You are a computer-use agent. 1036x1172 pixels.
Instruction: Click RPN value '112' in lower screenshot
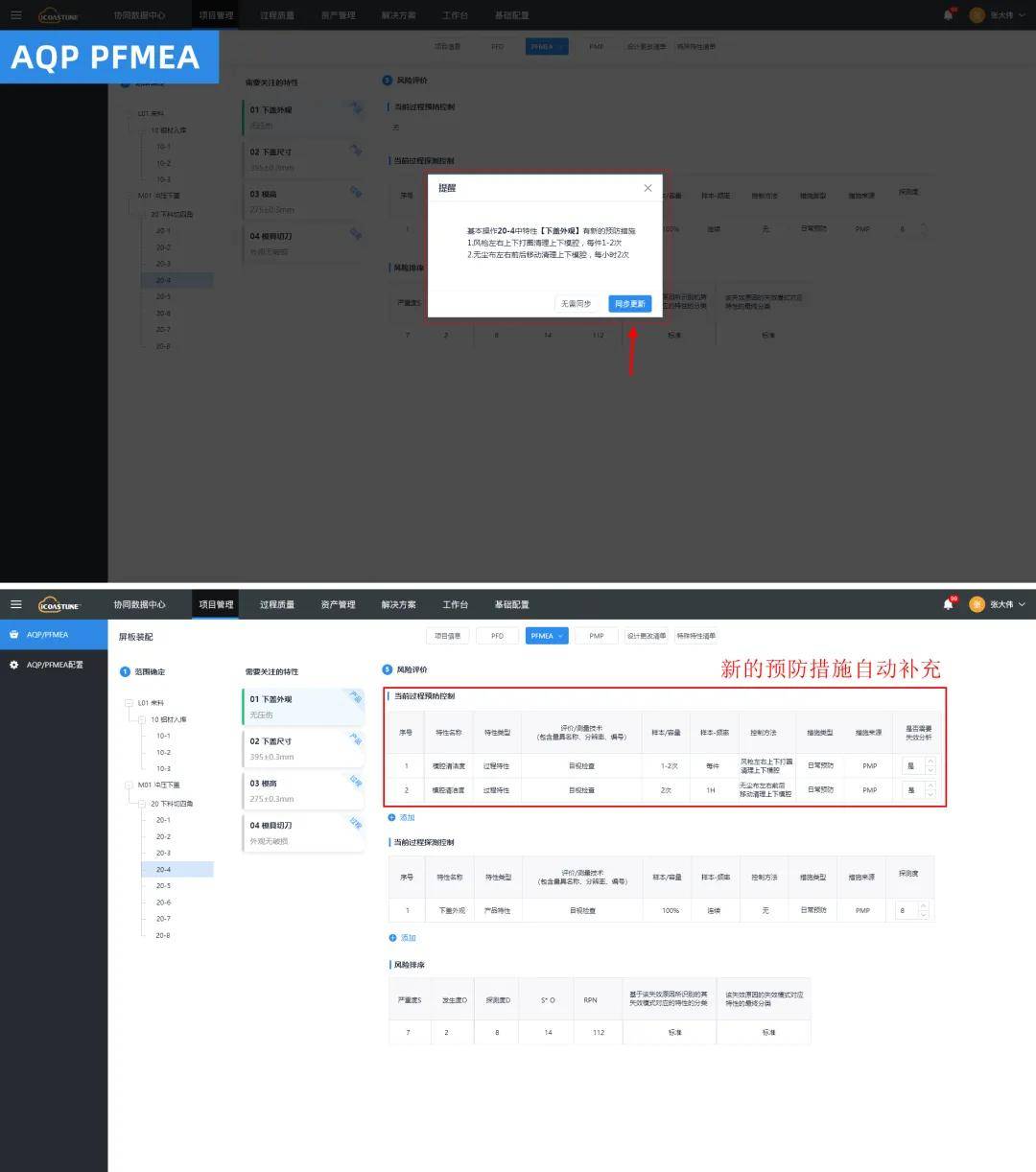[x=599, y=1033]
